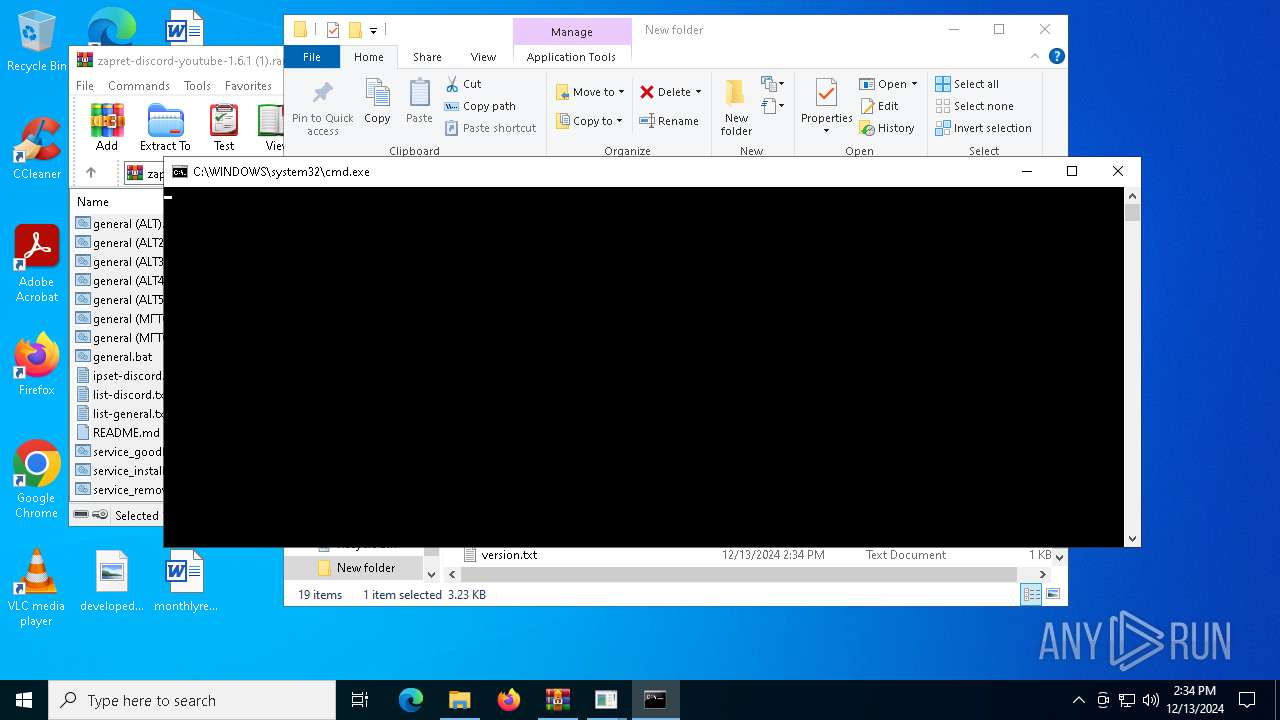Click Cut in the Clipboard group
The height and width of the screenshot is (720, 1280).
pos(464,84)
